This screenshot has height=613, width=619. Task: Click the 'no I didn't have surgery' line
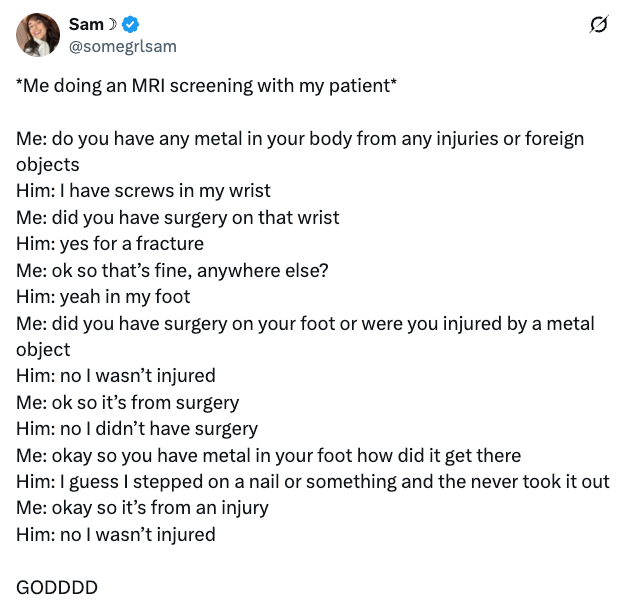137,429
